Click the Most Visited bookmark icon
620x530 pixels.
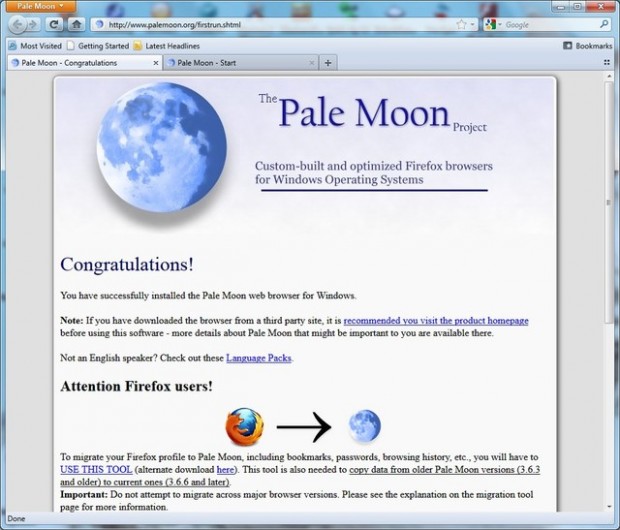pyautogui.click(x=13, y=46)
